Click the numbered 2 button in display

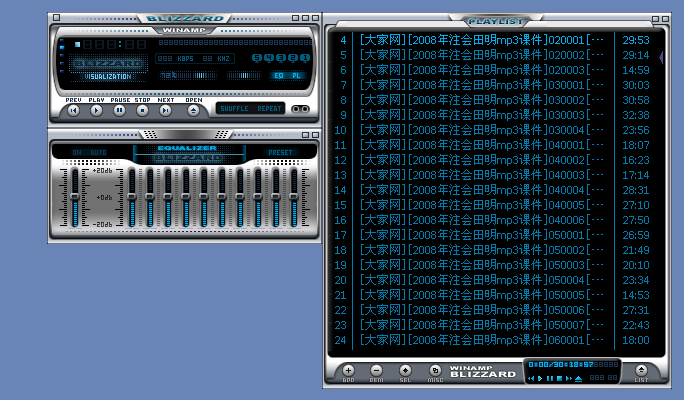[293, 58]
